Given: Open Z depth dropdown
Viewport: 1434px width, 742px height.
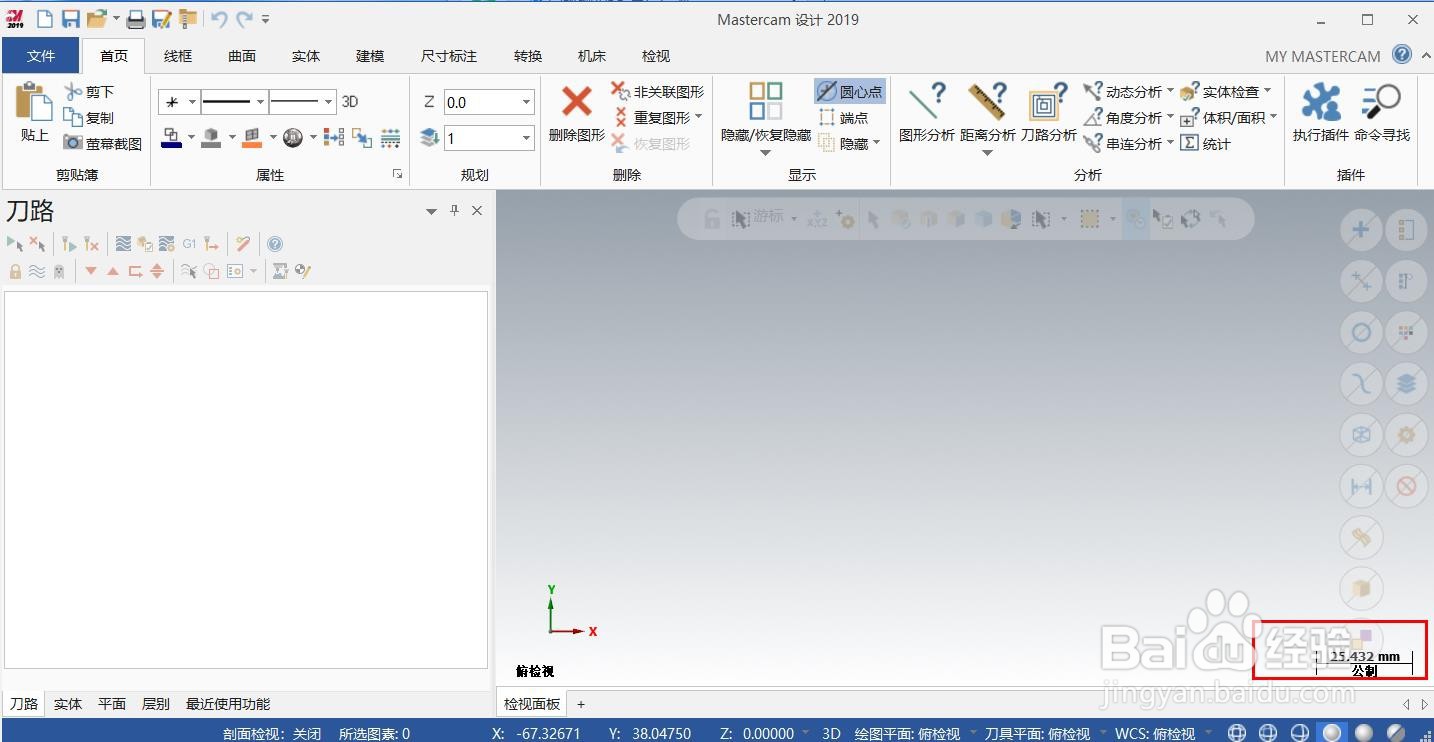Looking at the screenshot, I should (527, 102).
